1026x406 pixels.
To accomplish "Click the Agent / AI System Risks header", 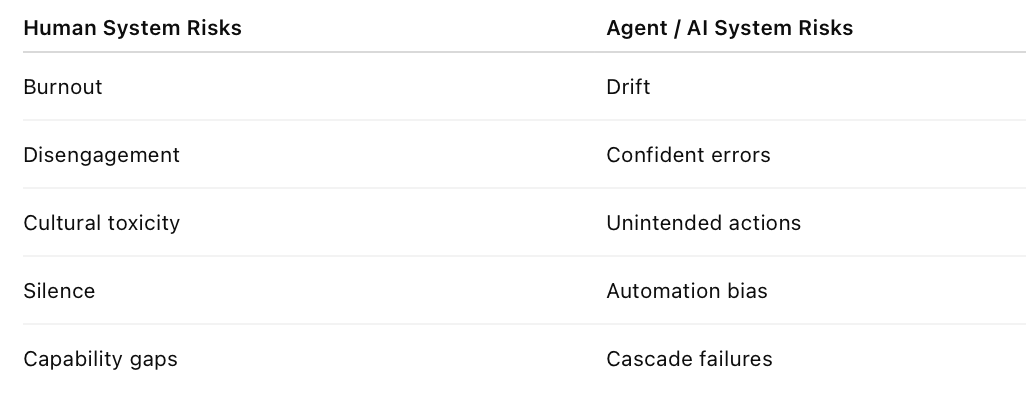I will pos(729,28).
